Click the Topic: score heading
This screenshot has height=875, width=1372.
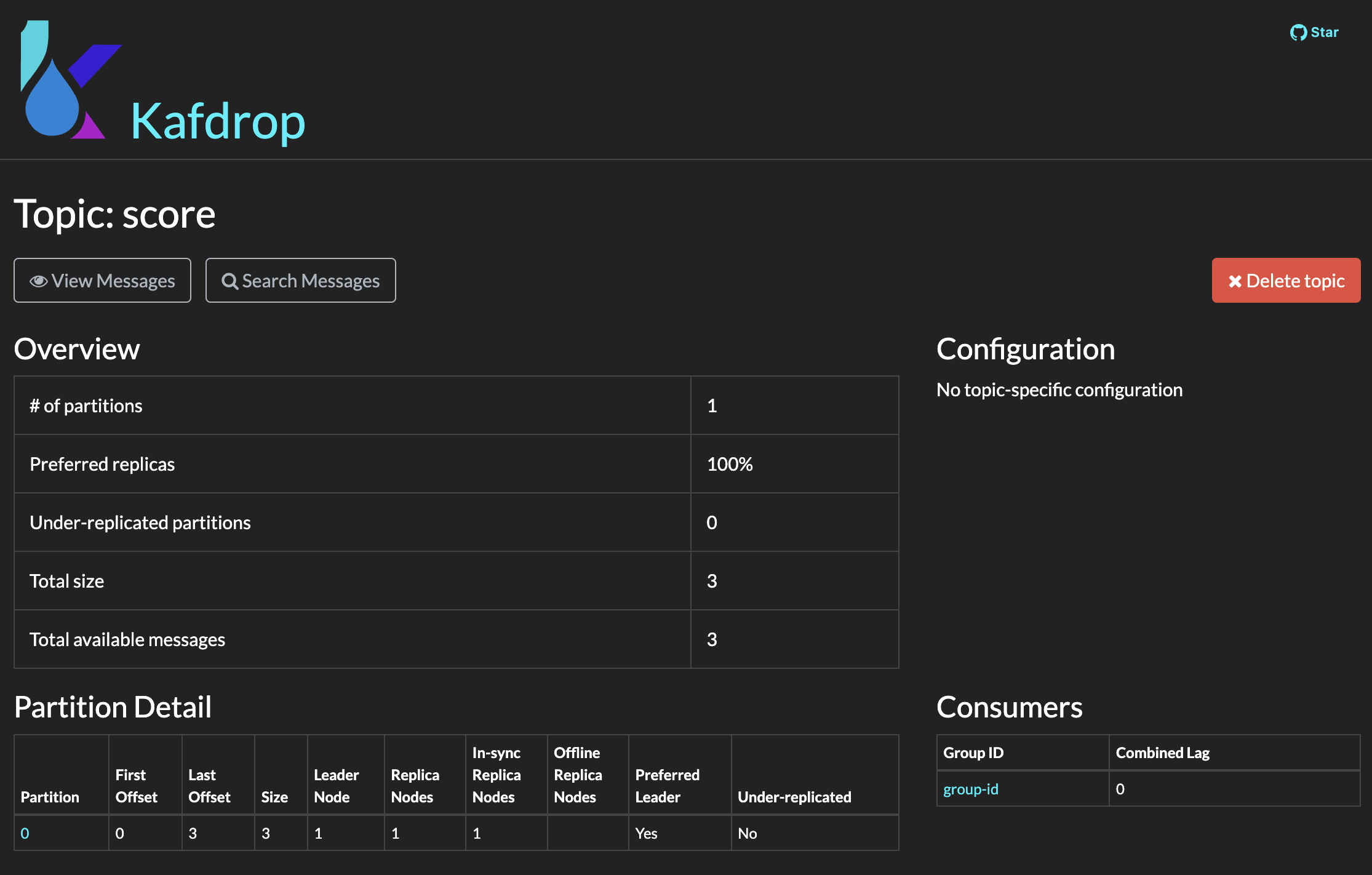pyautogui.click(x=115, y=214)
